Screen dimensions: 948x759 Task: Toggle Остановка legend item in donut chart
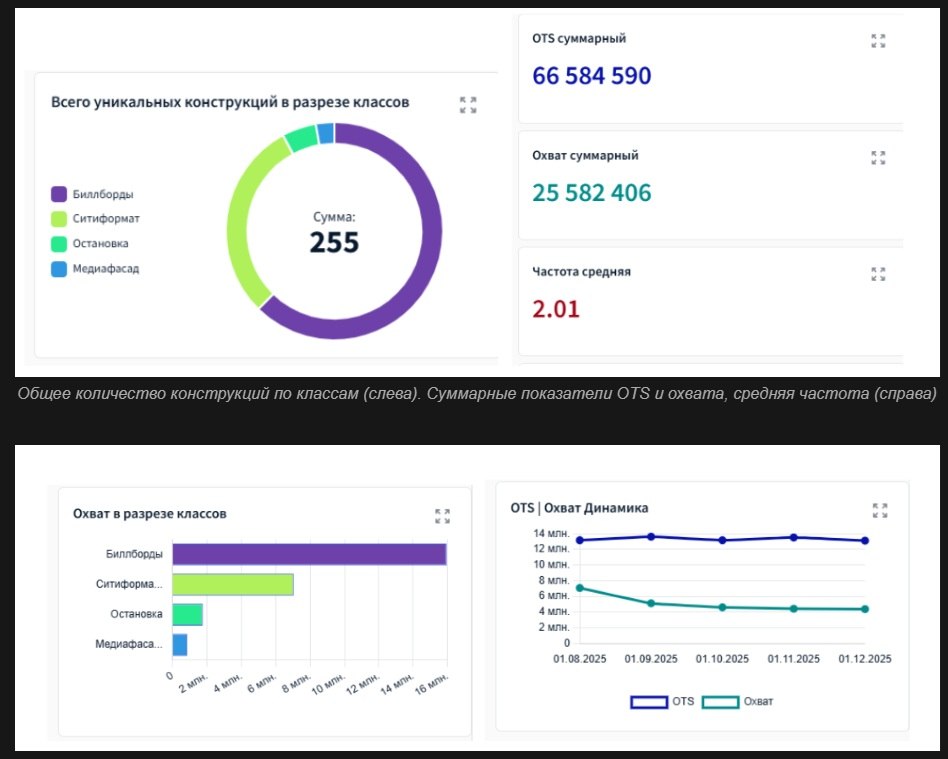pyautogui.click(x=90, y=244)
